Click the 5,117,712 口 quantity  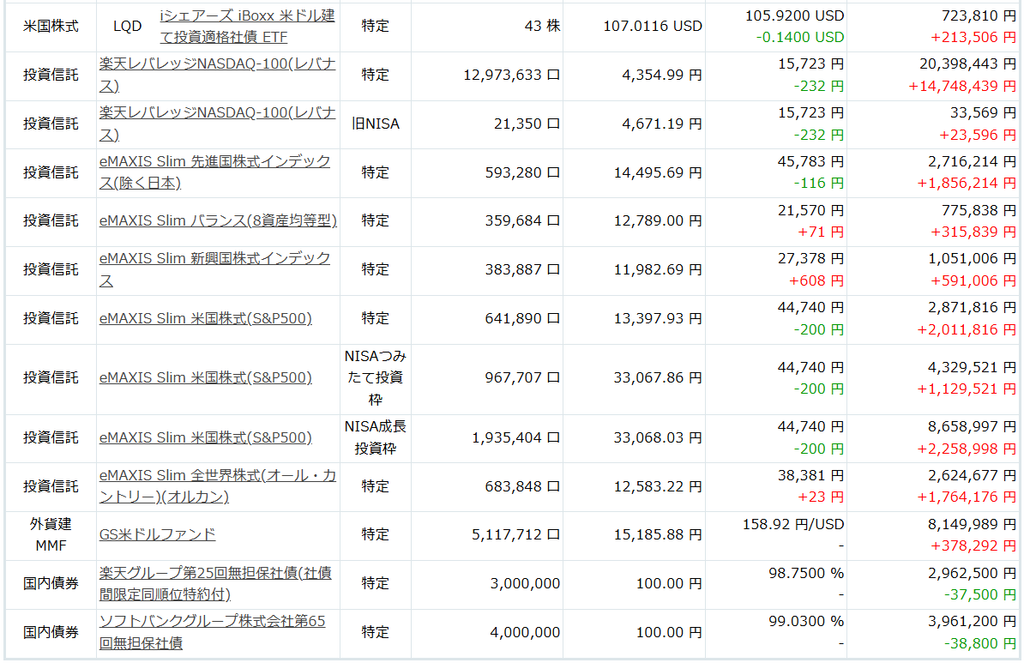(516, 535)
